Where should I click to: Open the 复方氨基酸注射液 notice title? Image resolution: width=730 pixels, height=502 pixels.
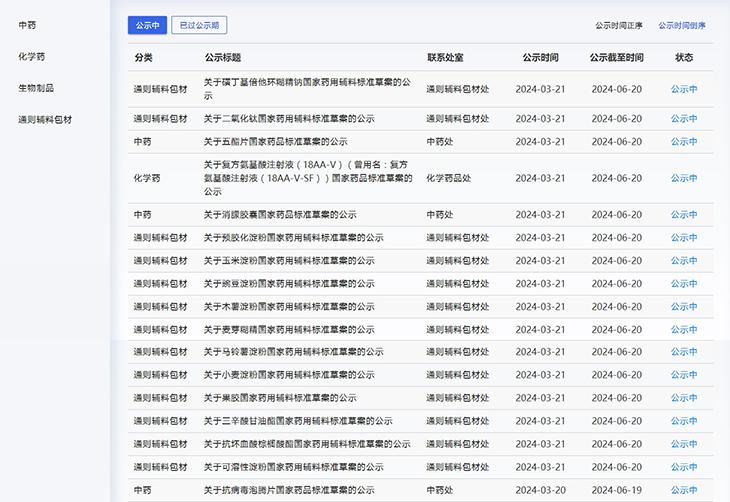(308, 178)
